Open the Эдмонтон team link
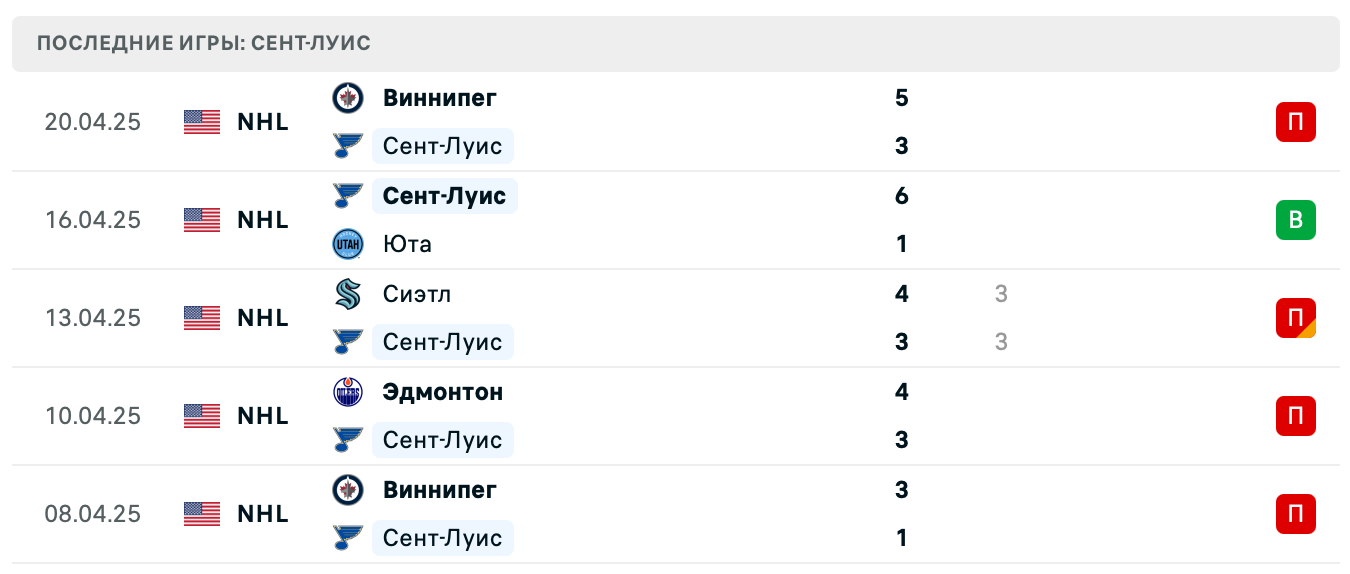 click(x=442, y=392)
